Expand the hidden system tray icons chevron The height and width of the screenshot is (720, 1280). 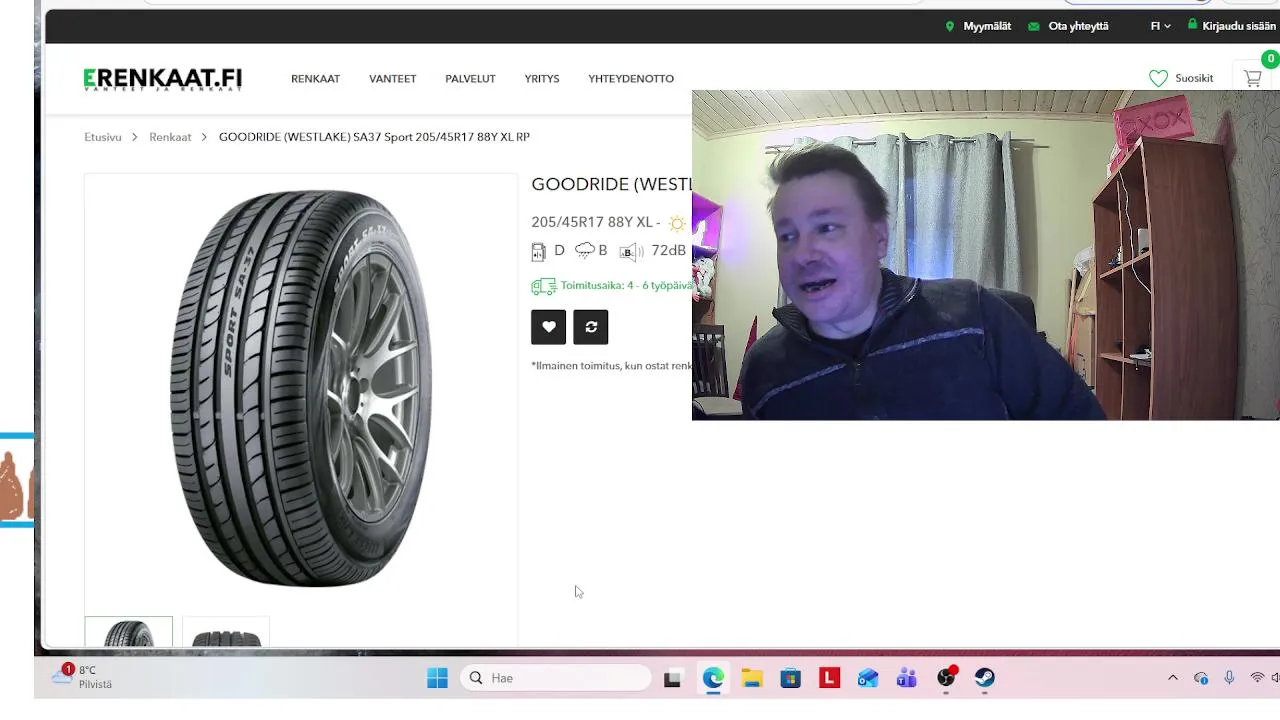(x=1173, y=678)
